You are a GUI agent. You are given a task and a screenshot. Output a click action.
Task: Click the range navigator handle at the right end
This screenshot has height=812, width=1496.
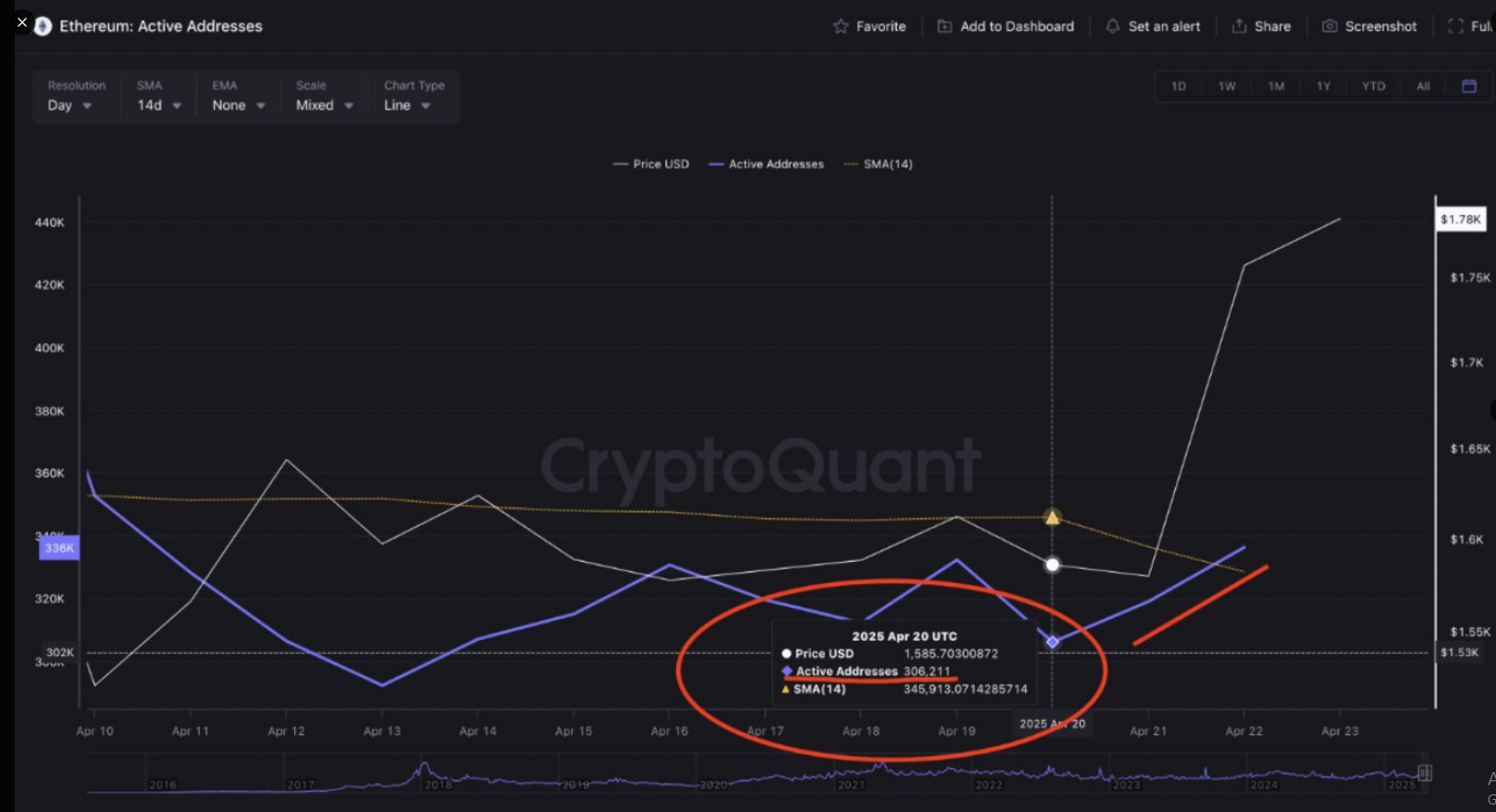pyautogui.click(x=1424, y=773)
